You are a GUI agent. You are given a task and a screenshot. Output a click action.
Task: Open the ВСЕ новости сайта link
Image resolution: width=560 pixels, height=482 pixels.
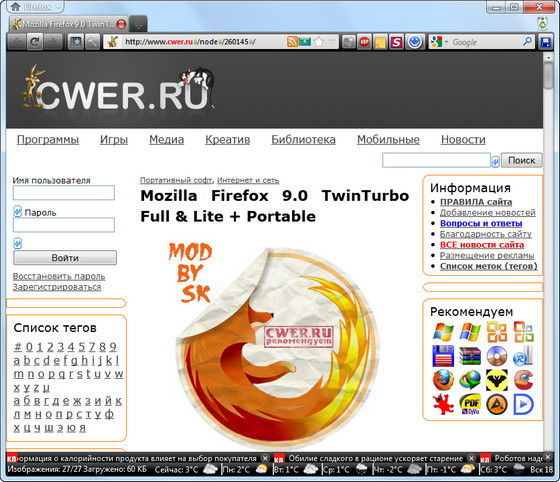tap(482, 245)
